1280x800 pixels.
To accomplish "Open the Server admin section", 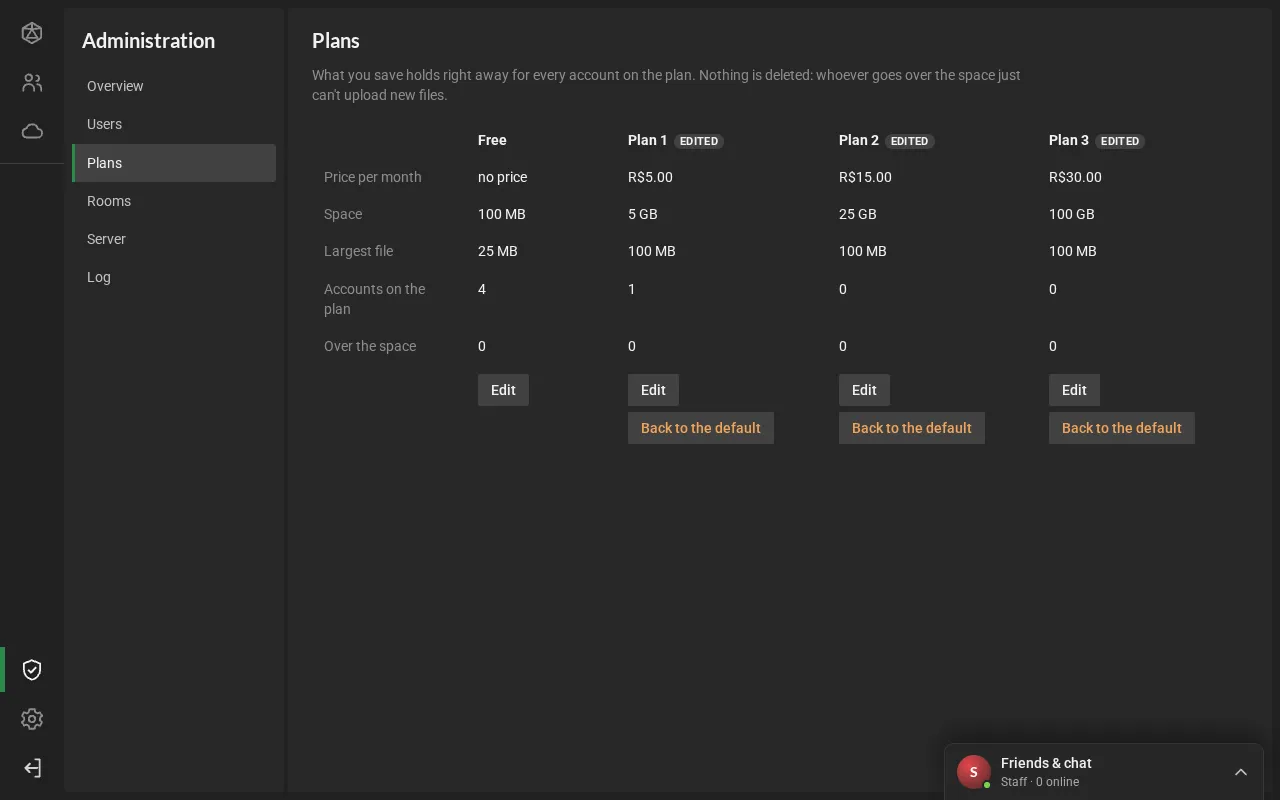I will 174,239.
